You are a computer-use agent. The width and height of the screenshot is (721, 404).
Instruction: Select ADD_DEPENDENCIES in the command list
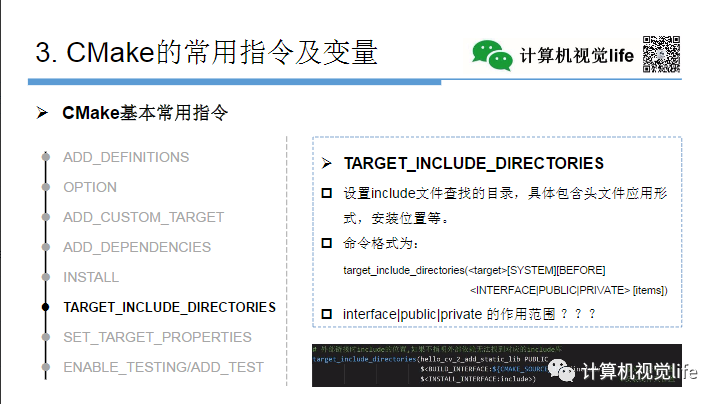[137, 247]
